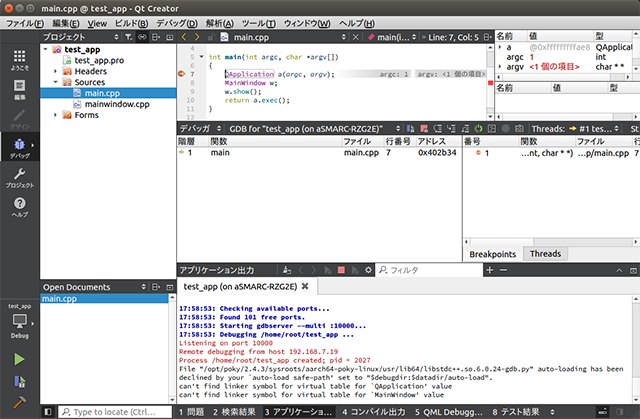This screenshot has height=419, width=640.
Task: Stop the debugger with red stop icon
Action: point(424,129)
